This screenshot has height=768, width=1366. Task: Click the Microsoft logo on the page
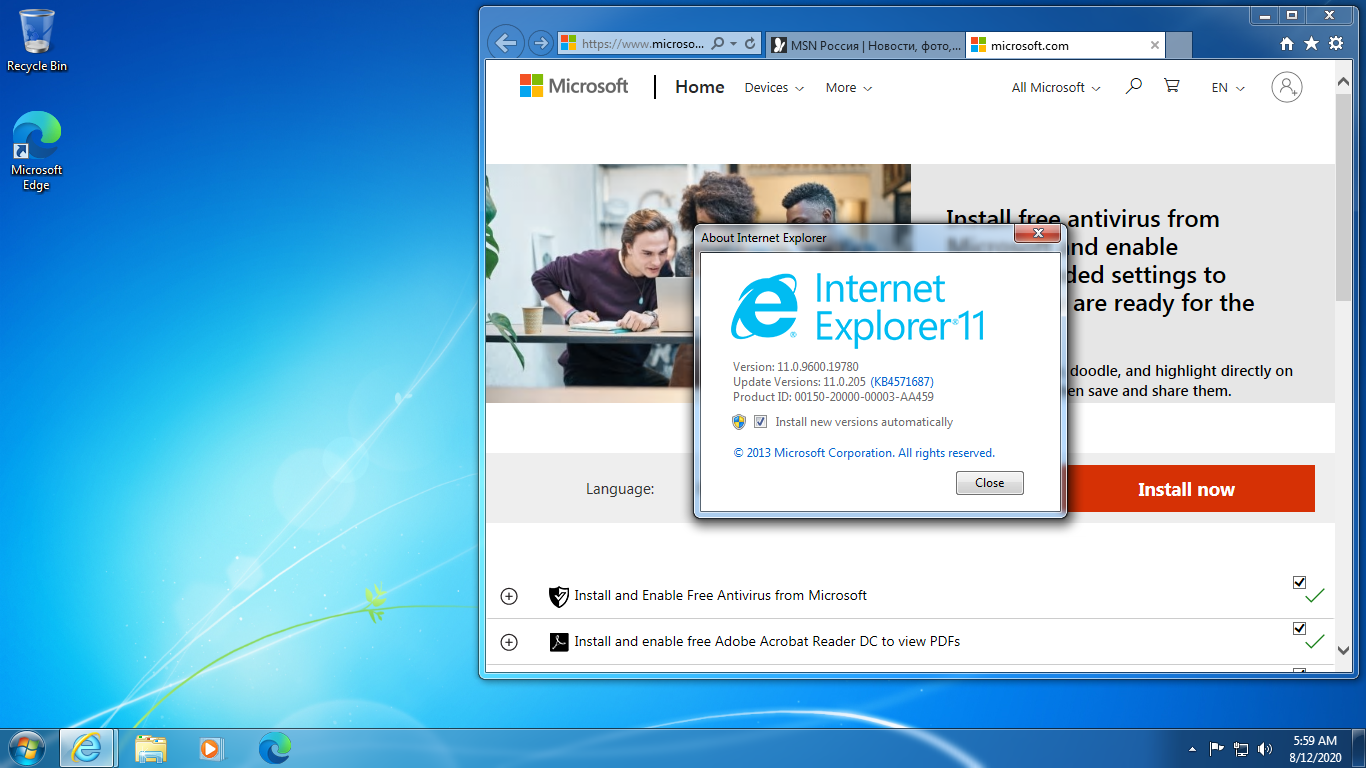(574, 86)
